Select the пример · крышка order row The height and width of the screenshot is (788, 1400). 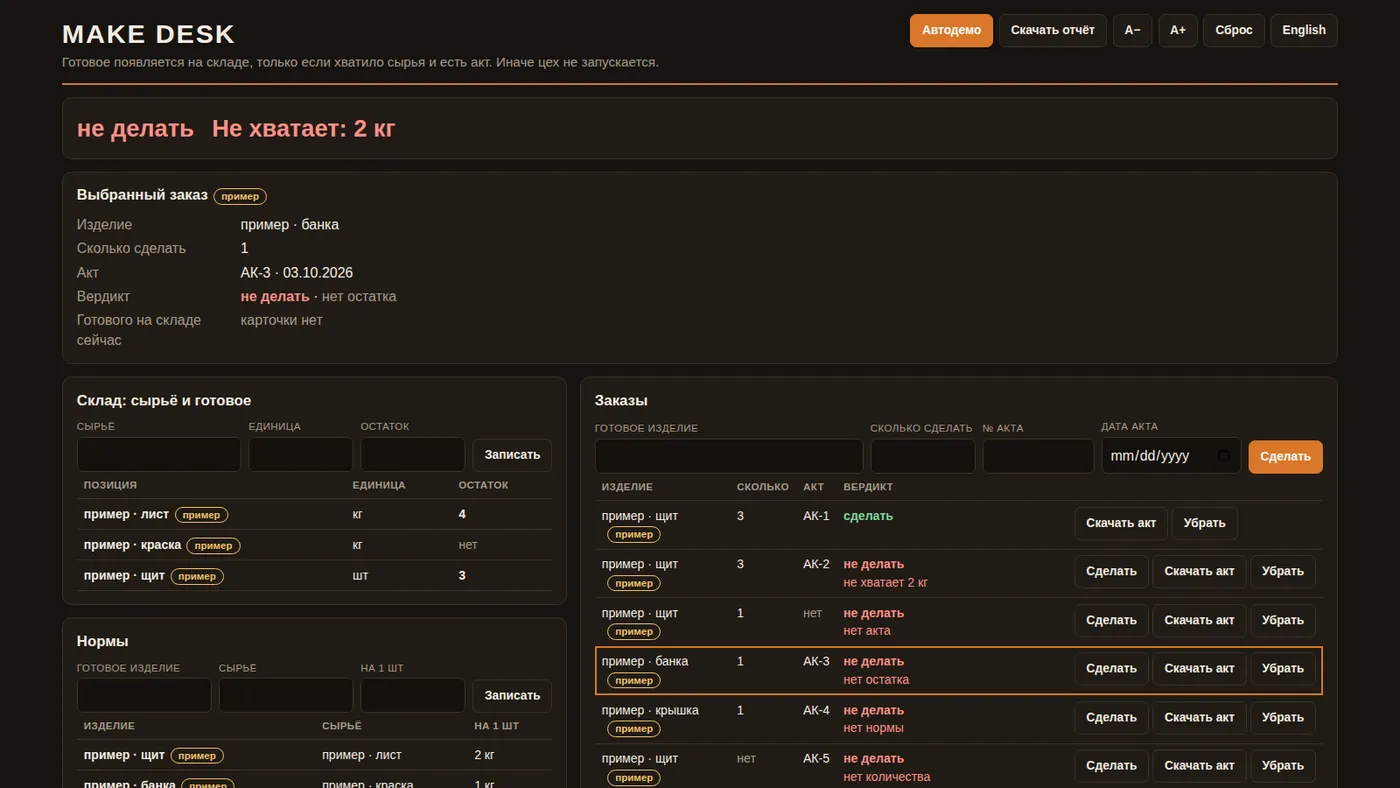959,718
